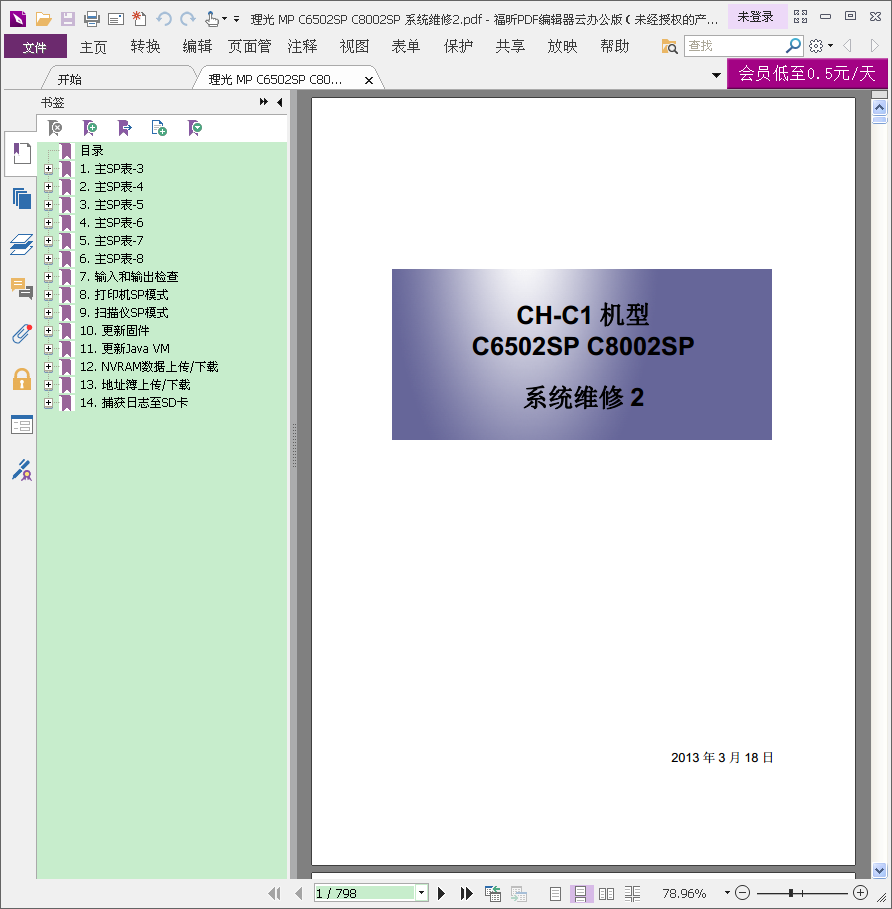Expand the '14. 捕获日志至SD卡' bookmark
892x909 pixels.
click(x=49, y=403)
